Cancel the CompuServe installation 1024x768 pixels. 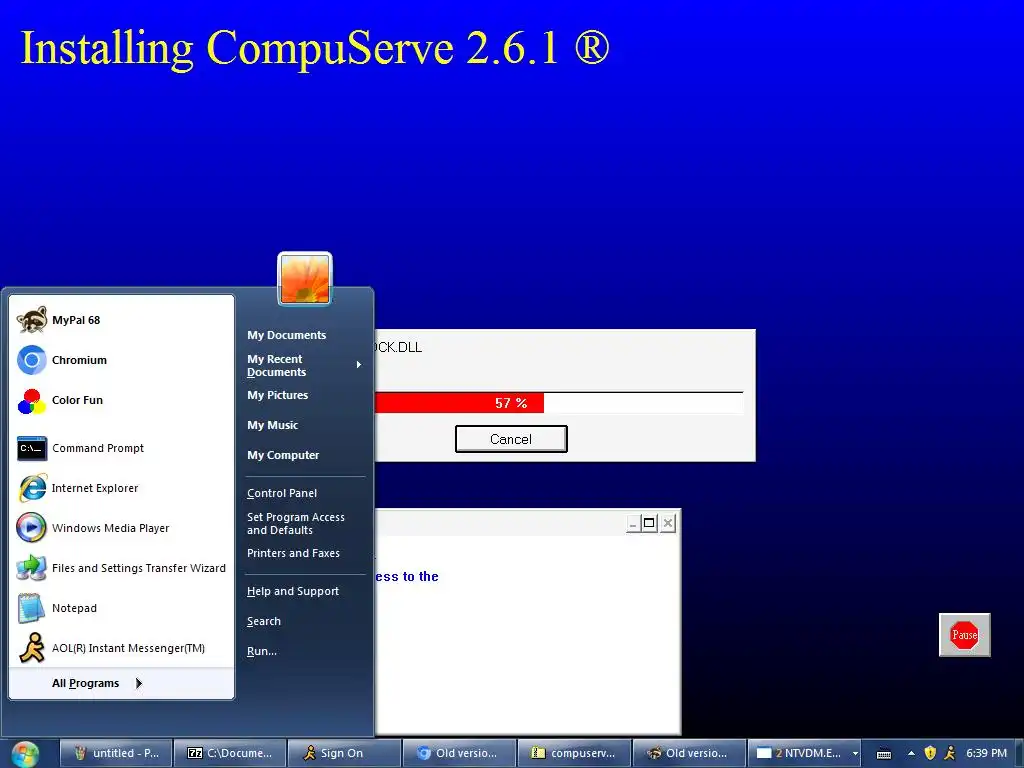pos(511,439)
